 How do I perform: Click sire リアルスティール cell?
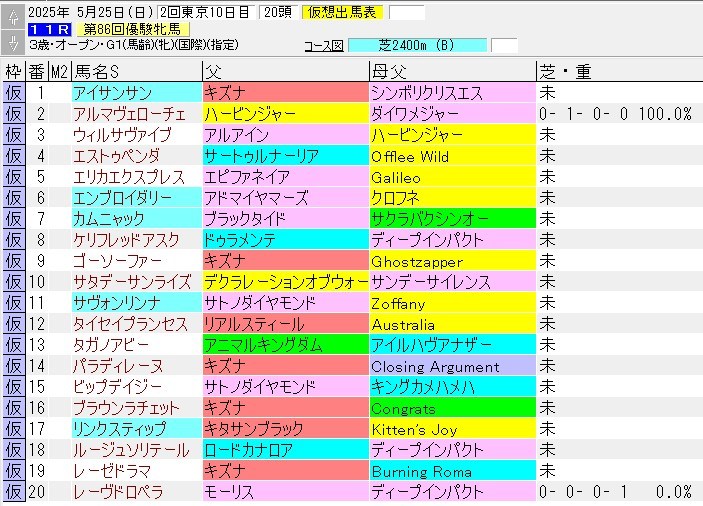(286, 324)
